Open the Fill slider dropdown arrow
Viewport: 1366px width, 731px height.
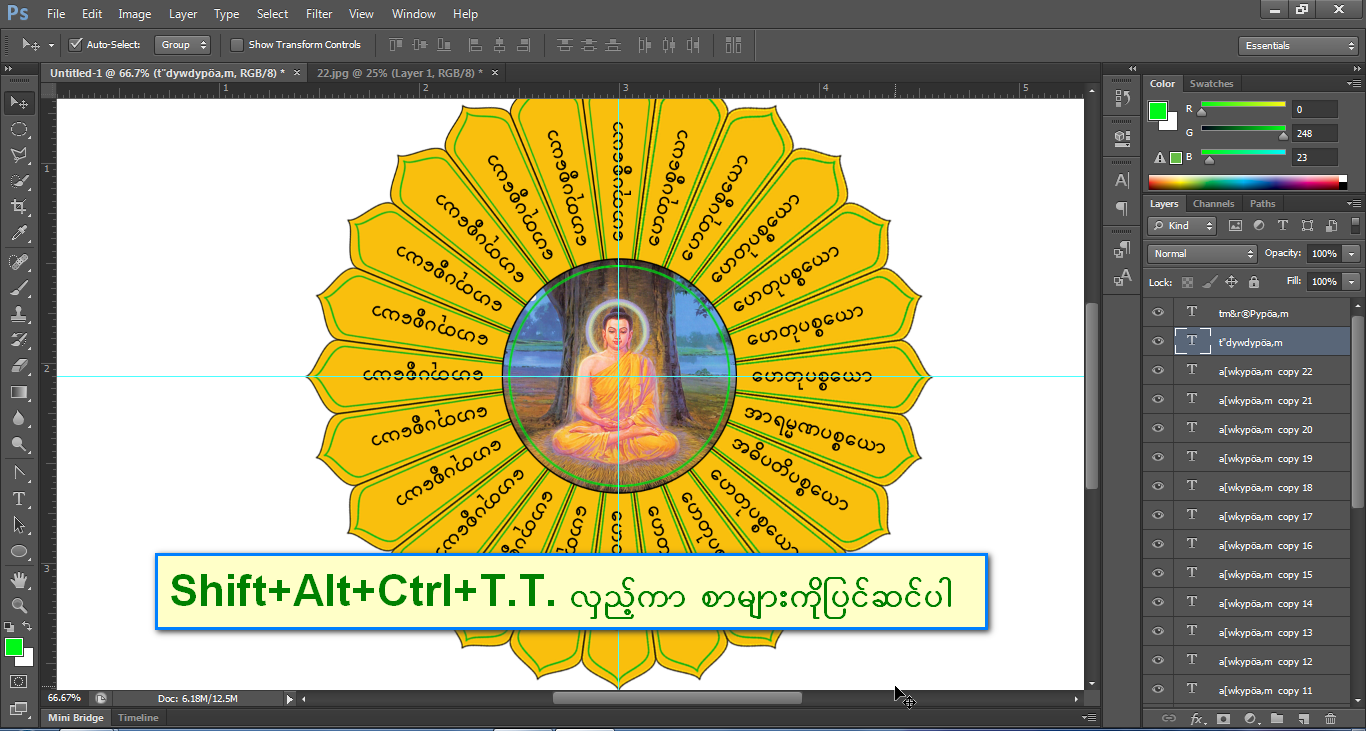(1352, 282)
